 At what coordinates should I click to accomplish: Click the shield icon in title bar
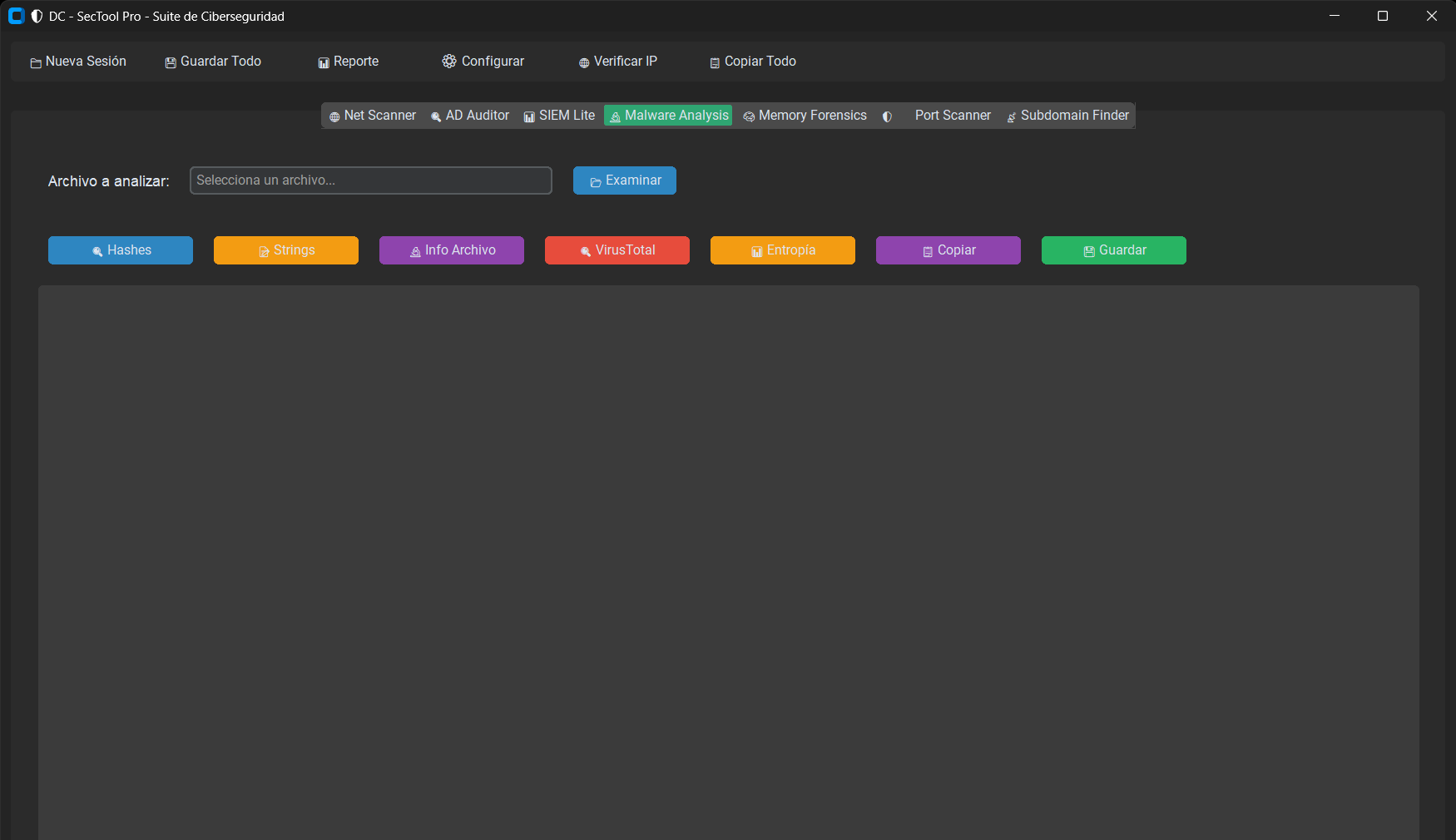pyautogui.click(x=37, y=17)
